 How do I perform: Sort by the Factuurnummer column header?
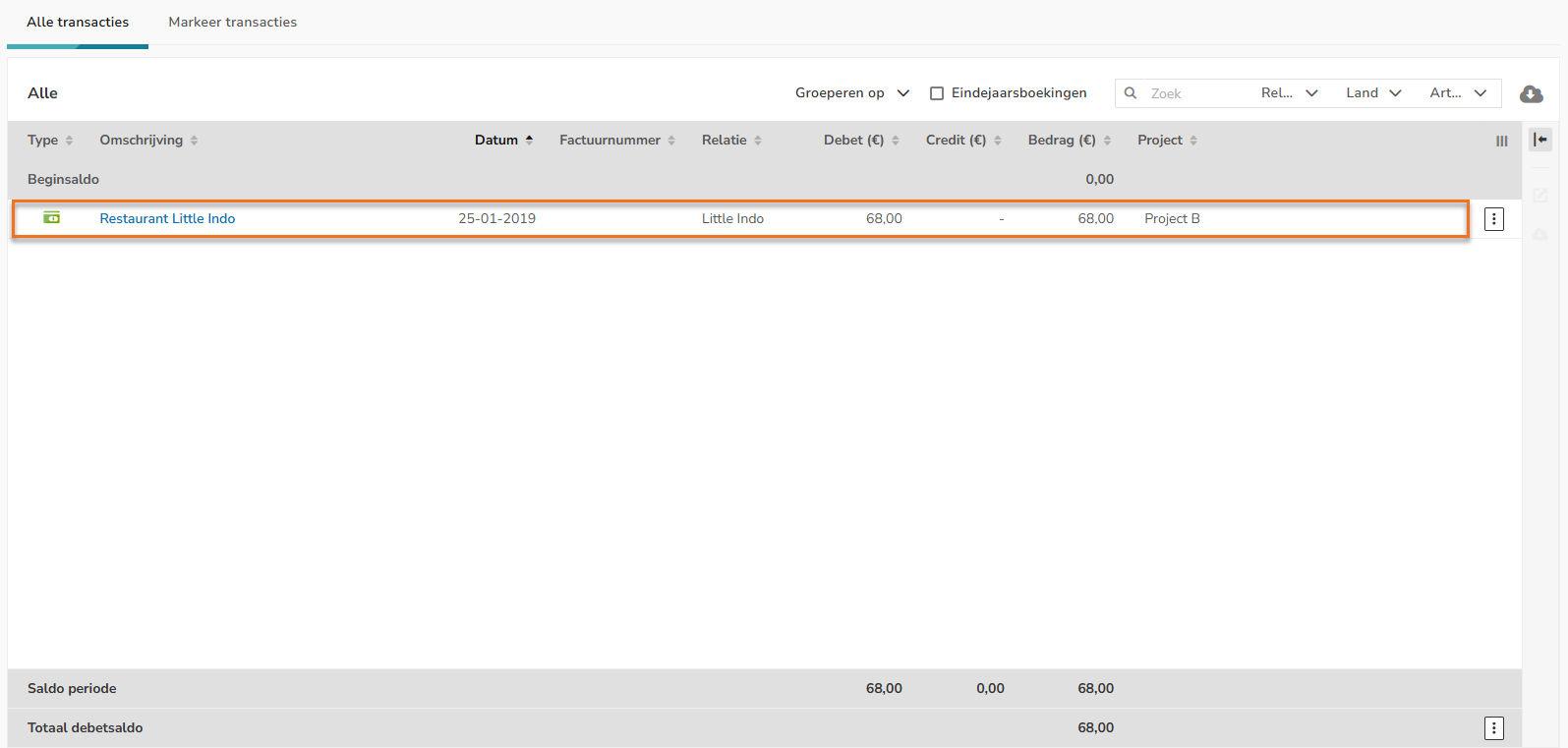tap(617, 141)
